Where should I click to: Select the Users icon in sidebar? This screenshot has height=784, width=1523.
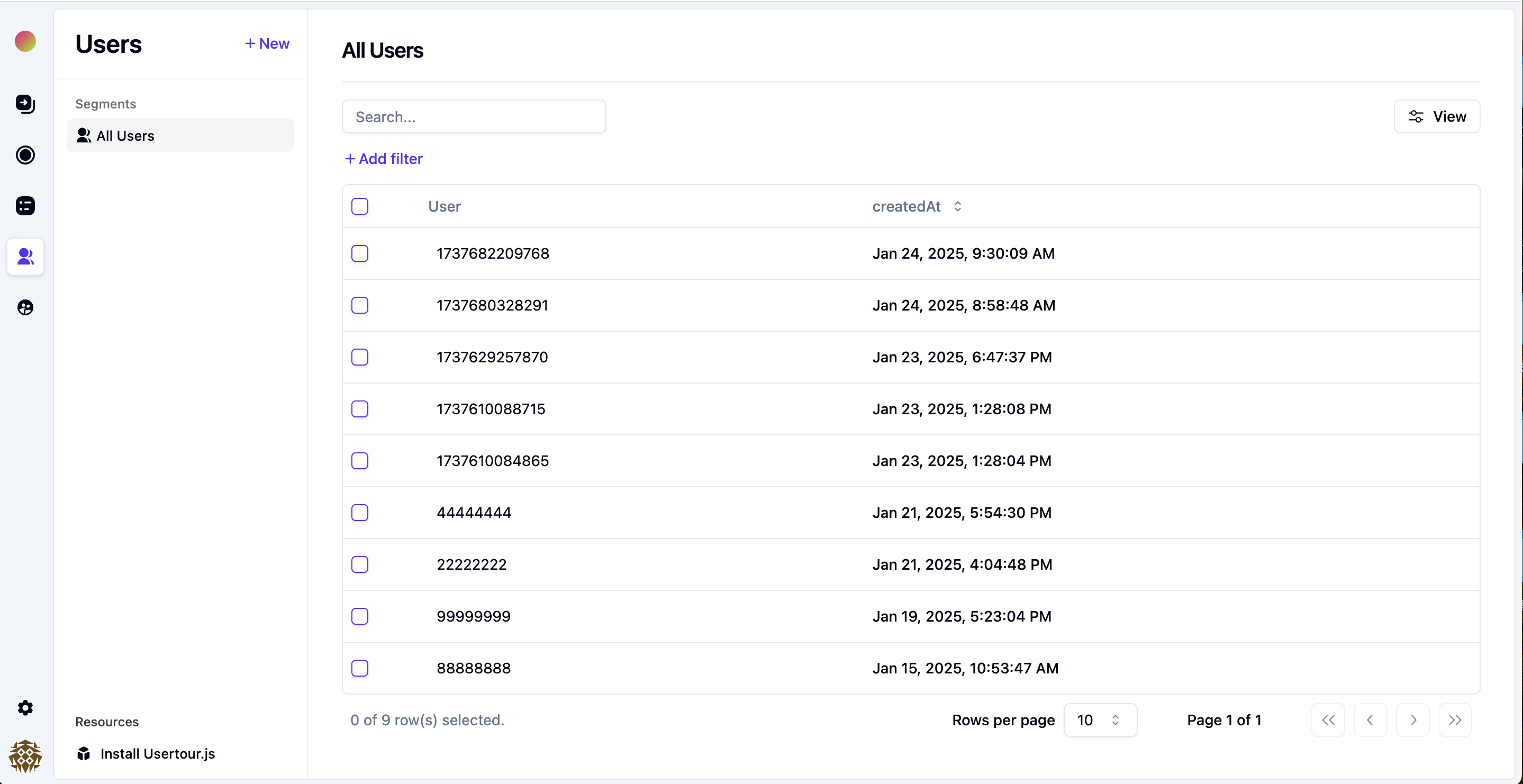(25, 257)
